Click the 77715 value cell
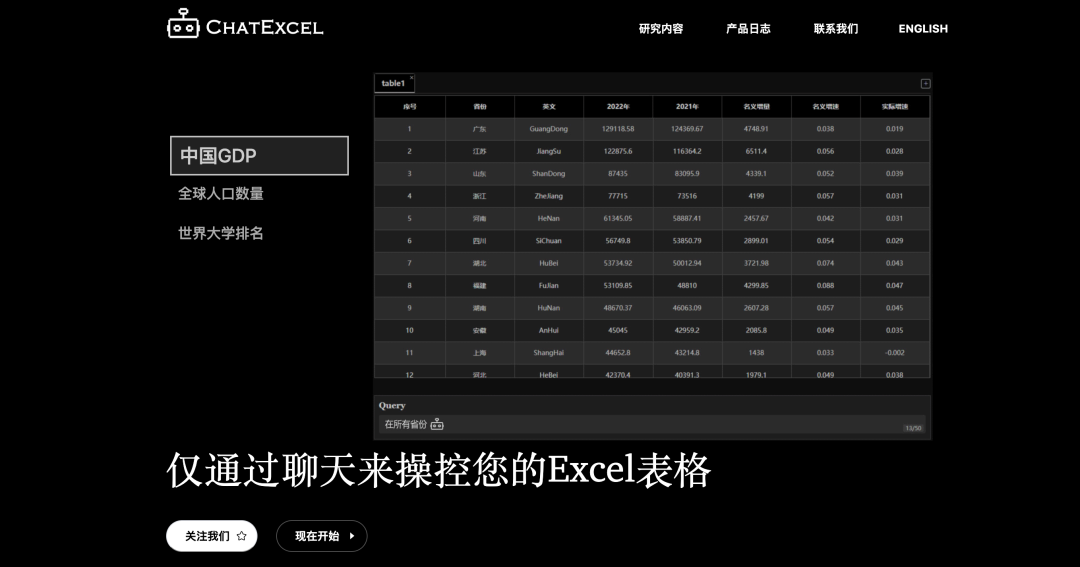 point(618,196)
